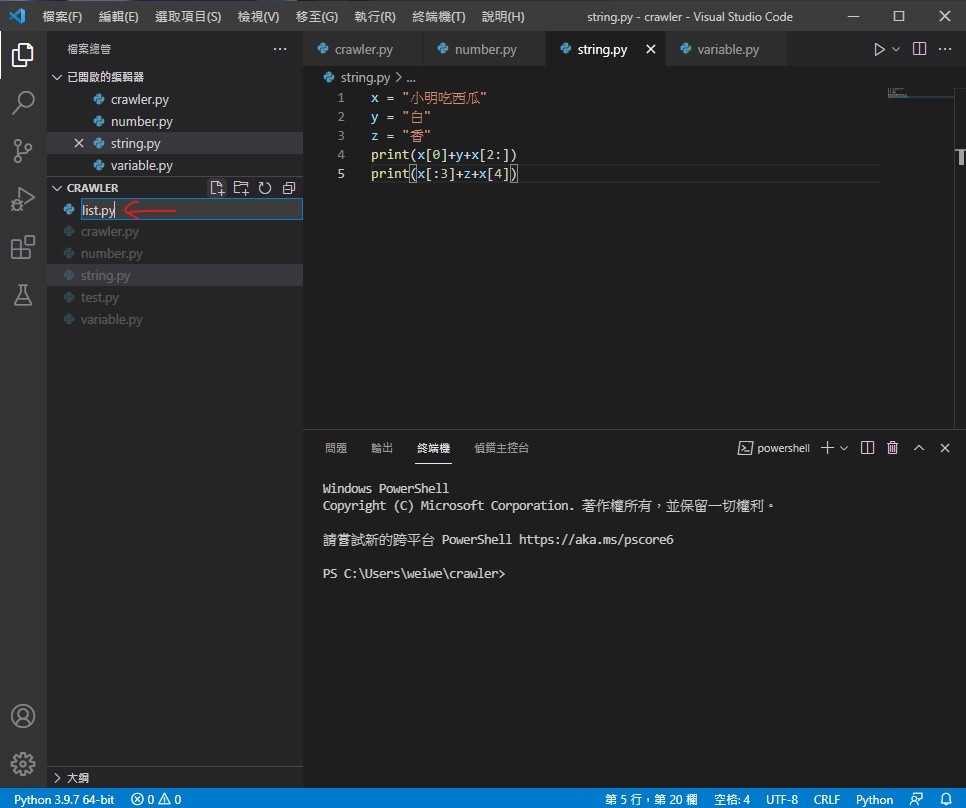The height and width of the screenshot is (808, 966).
Task: Maximize the terminal panel size
Action: tap(919, 448)
